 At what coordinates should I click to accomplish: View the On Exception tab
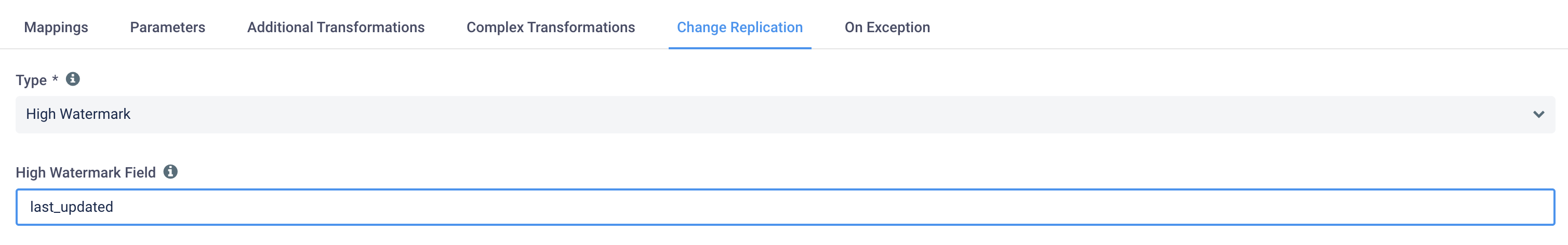click(887, 28)
